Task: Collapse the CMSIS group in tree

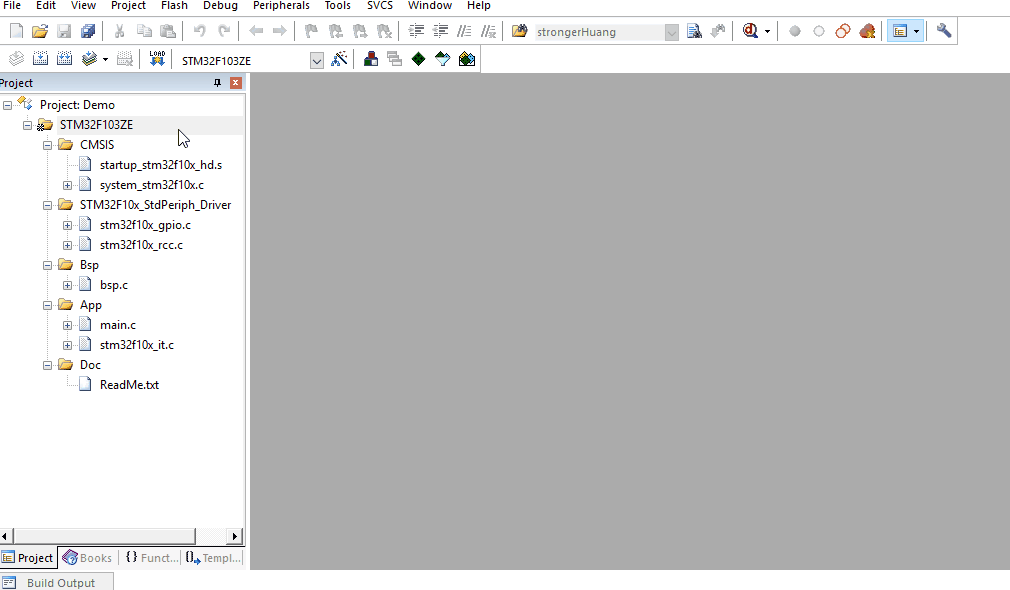Action: 48,145
